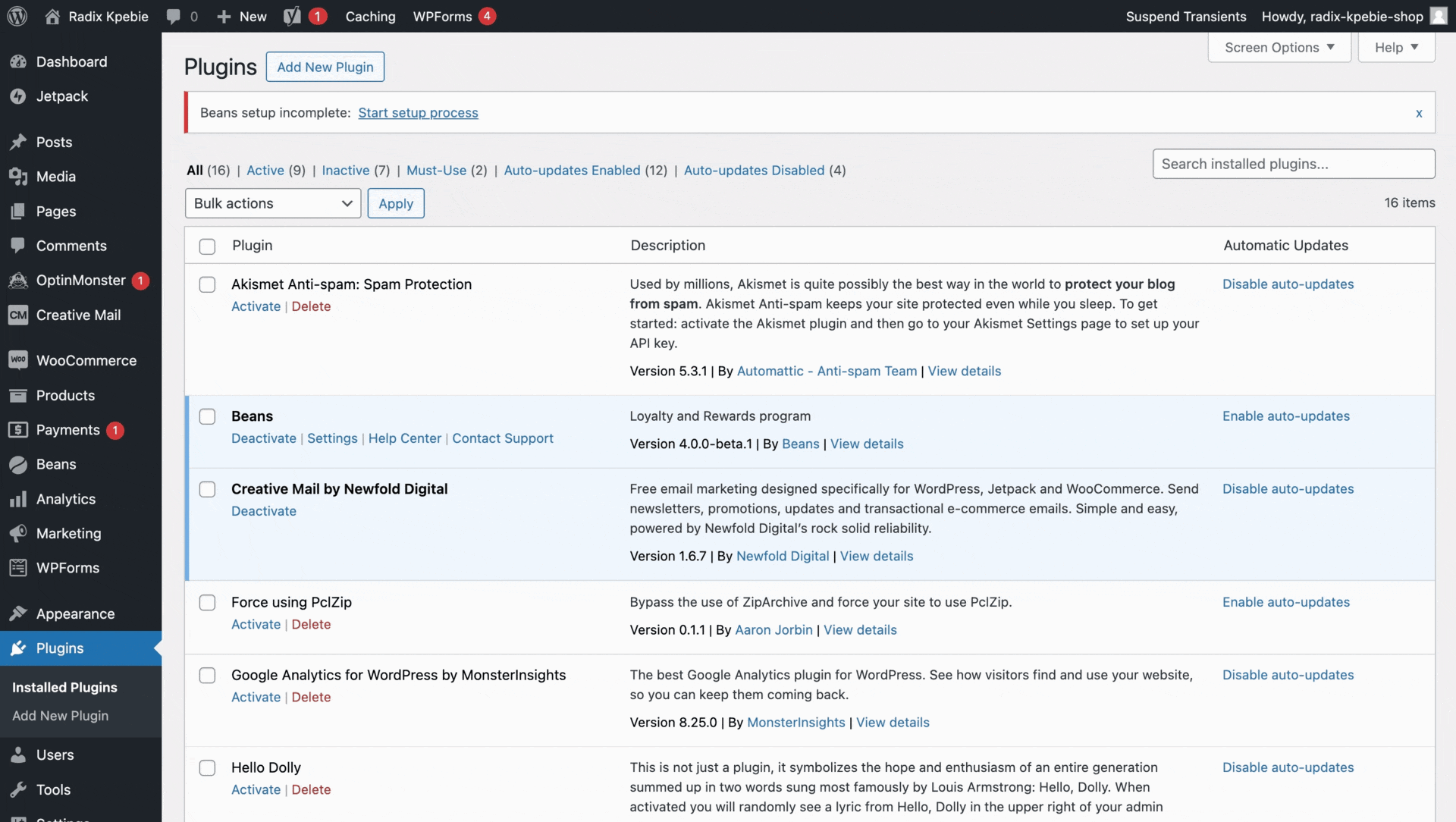Click the Appearance paintbrush icon
This screenshot has width=1456, height=822.
[18, 613]
